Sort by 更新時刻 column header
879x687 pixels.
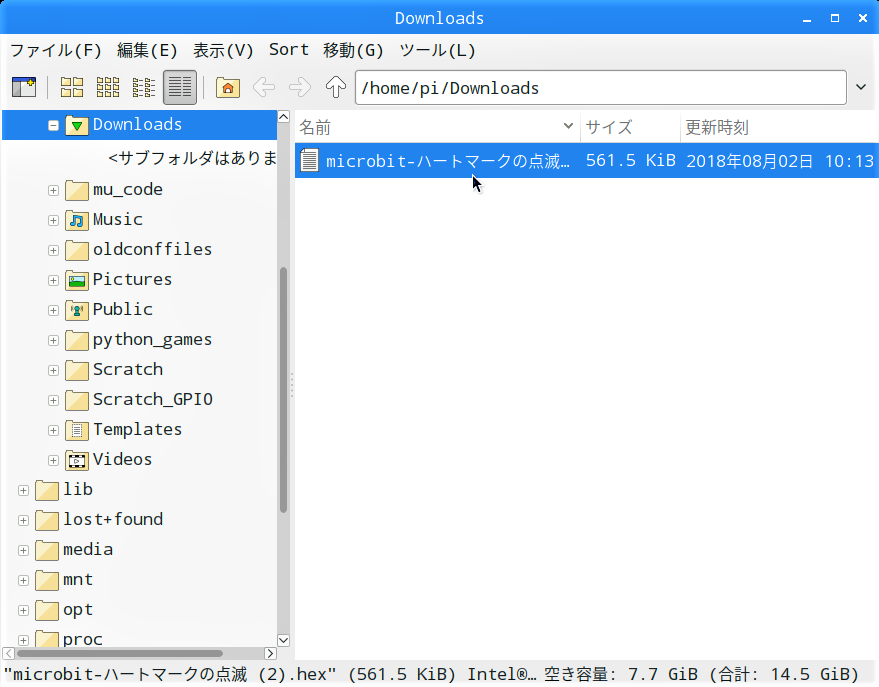[779, 127]
